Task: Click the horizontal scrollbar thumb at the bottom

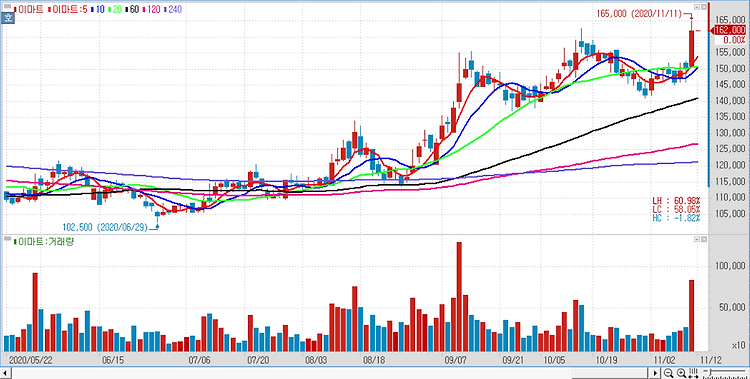Action: pyautogui.click(x=609, y=372)
